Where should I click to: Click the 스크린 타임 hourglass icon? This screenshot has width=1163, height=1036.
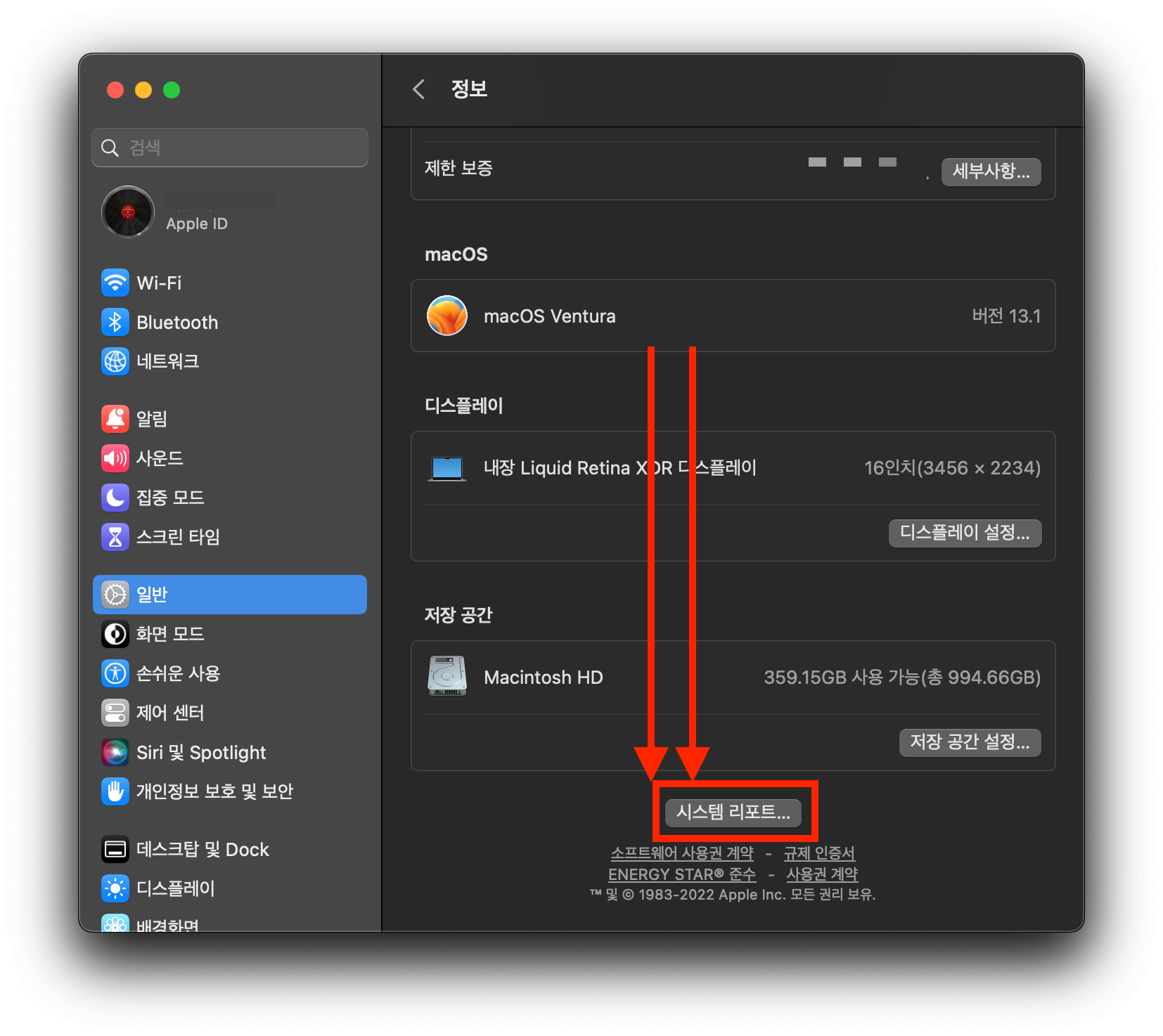[115, 537]
